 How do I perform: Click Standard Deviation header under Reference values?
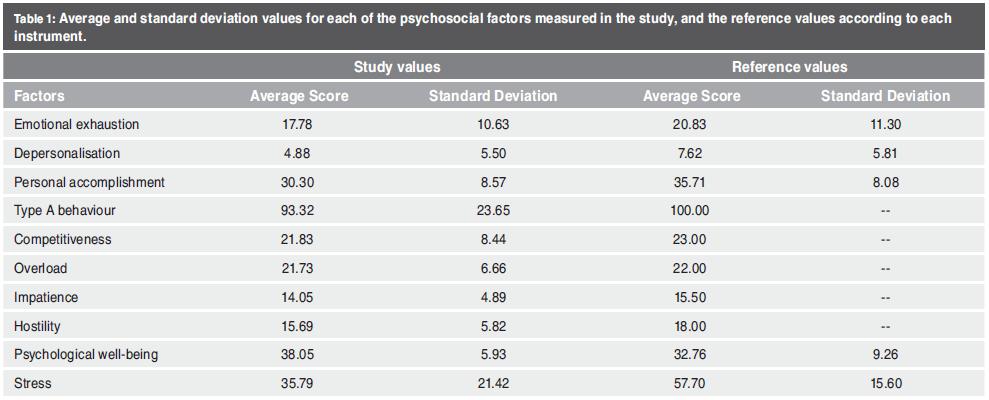885,96
